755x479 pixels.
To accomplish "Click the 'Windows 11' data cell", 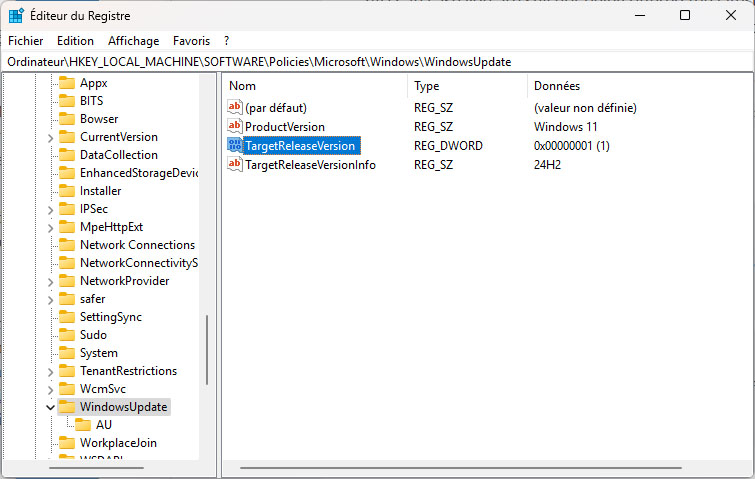I will 565,127.
